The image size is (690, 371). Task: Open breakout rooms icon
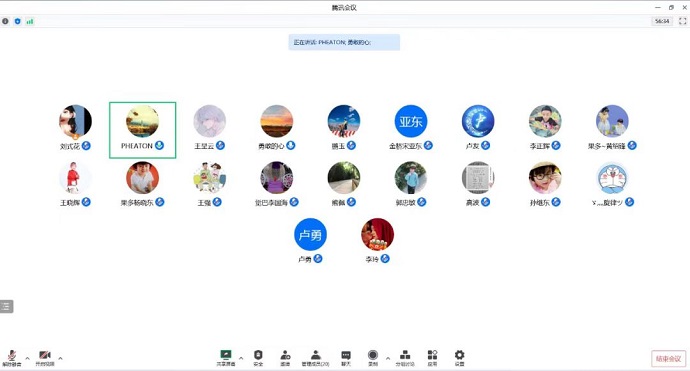coord(405,358)
